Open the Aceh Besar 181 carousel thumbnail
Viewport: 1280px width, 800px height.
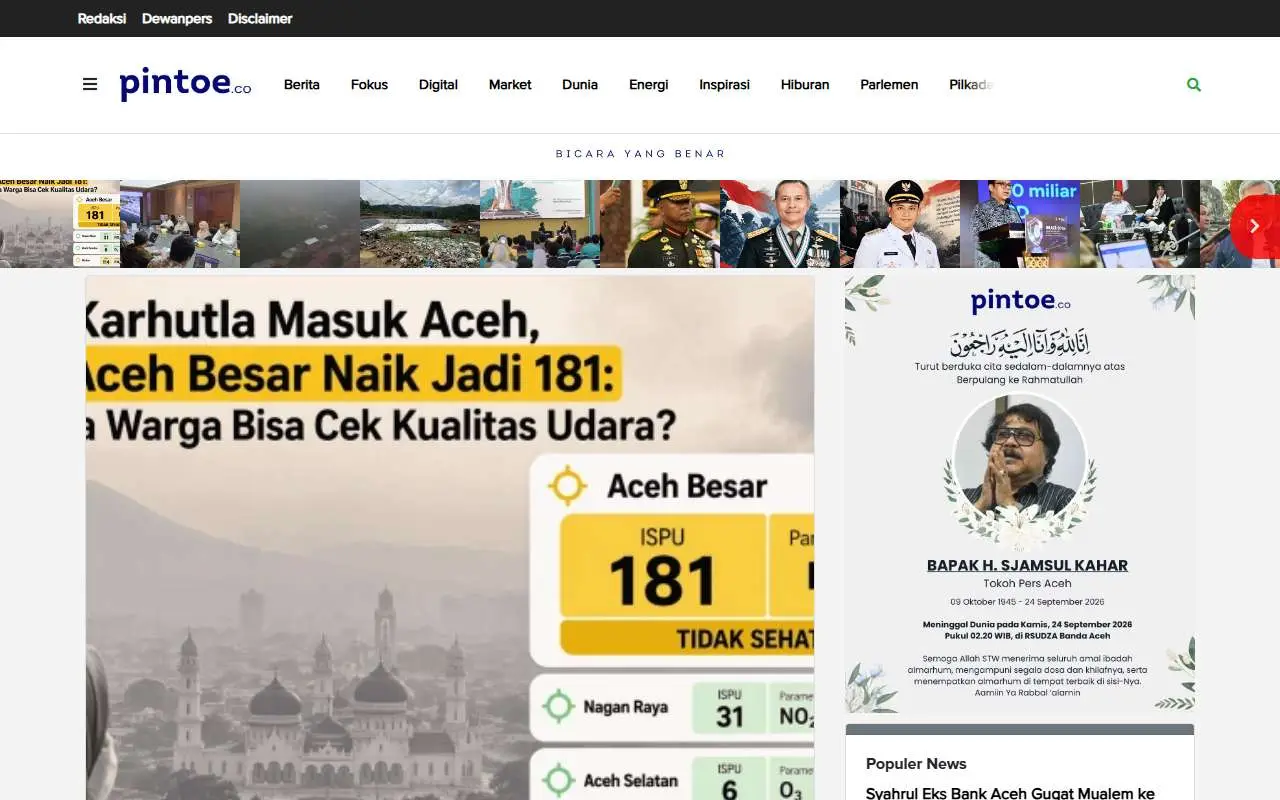point(60,224)
